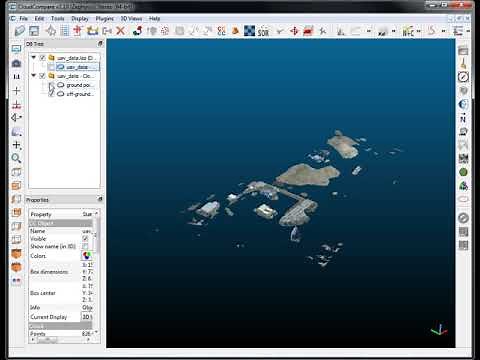Click the brush icon in right toolbar

[x=463, y=63]
